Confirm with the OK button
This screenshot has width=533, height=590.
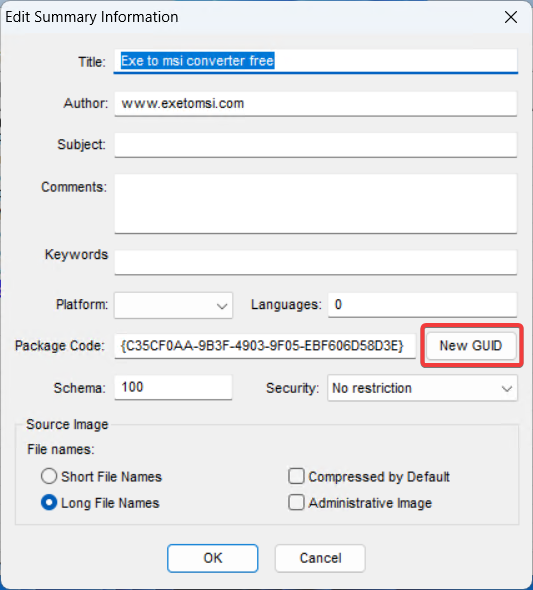coord(213,558)
